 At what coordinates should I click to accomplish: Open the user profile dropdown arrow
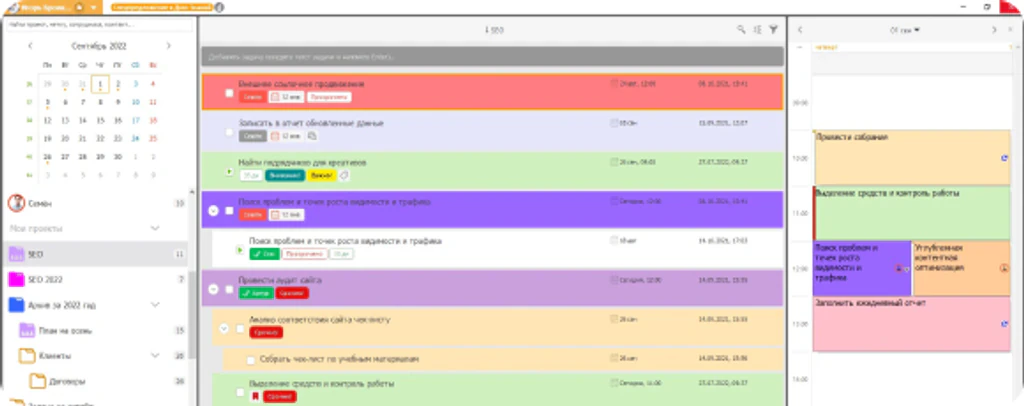[x=94, y=8]
